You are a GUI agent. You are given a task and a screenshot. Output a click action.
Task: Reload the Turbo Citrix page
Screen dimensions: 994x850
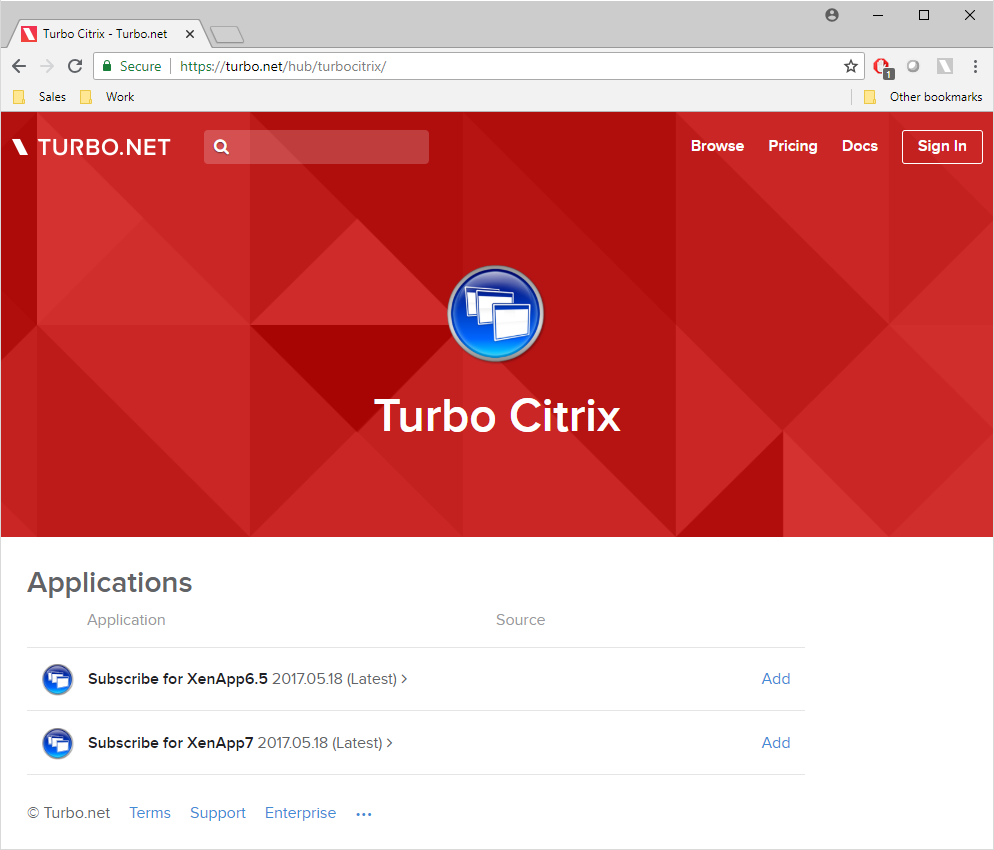pos(74,66)
